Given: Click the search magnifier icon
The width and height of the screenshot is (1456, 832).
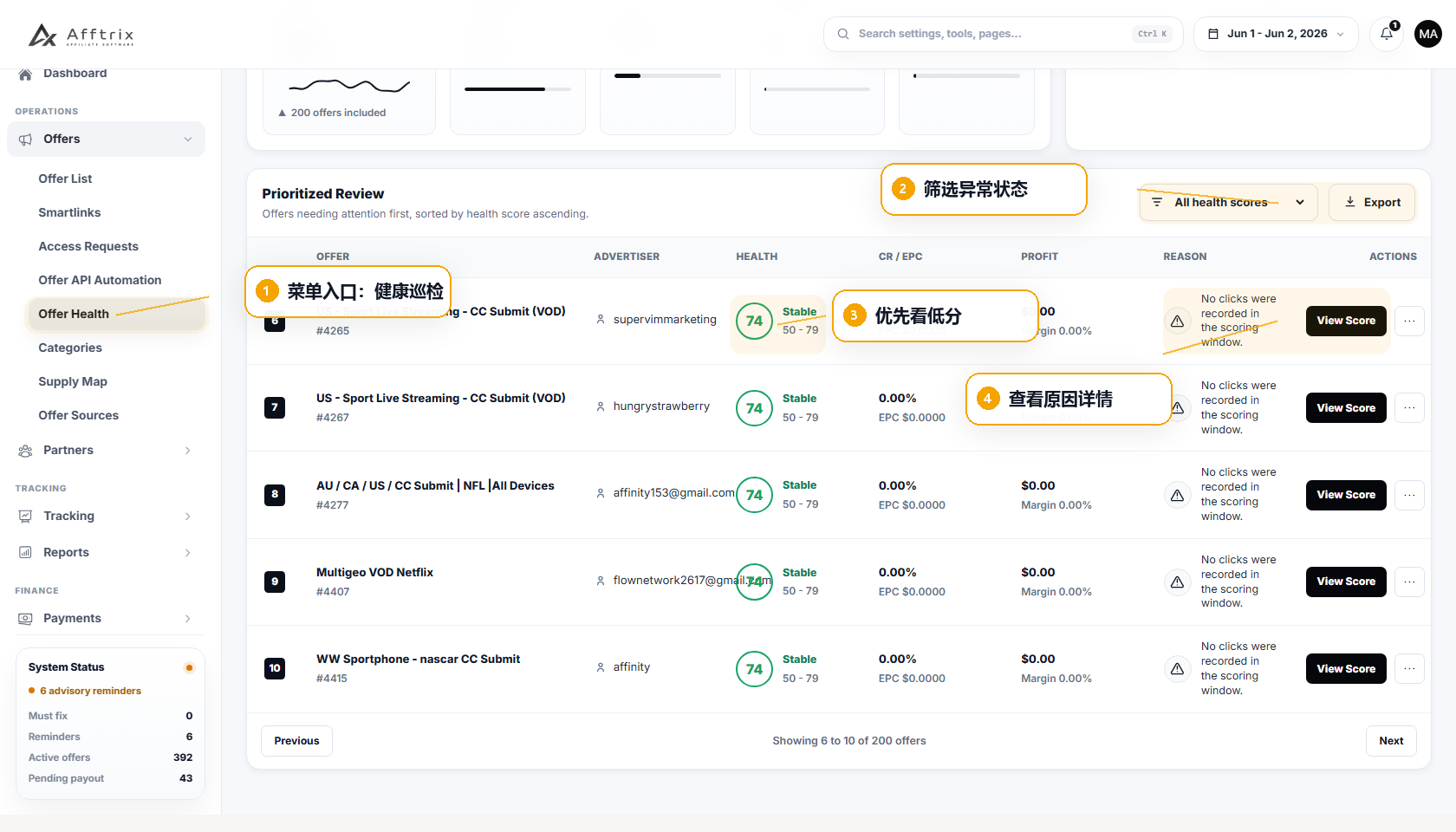Looking at the screenshot, I should tap(843, 34).
